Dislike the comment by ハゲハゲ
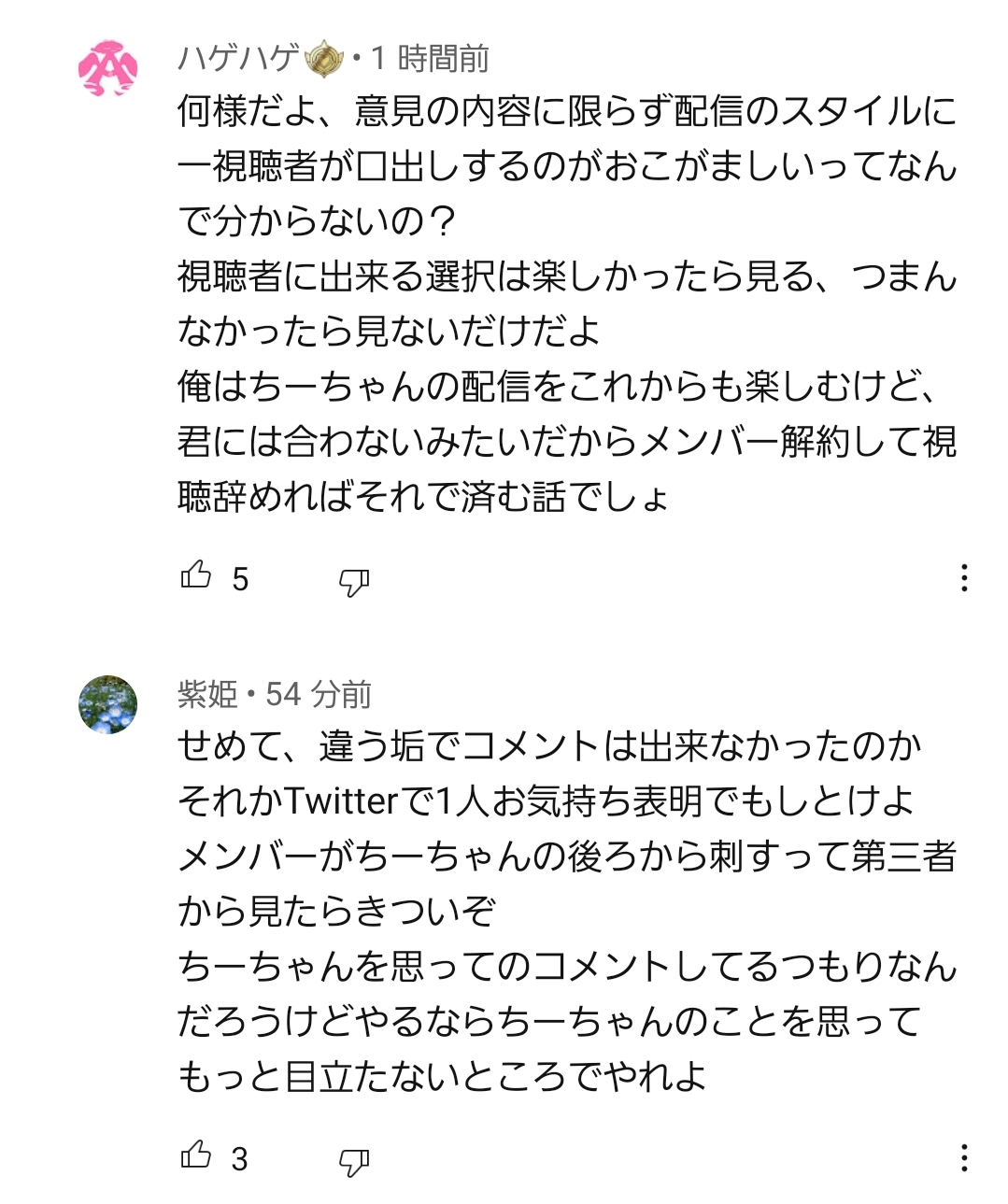This screenshot has height=1204, width=1008. [x=353, y=581]
